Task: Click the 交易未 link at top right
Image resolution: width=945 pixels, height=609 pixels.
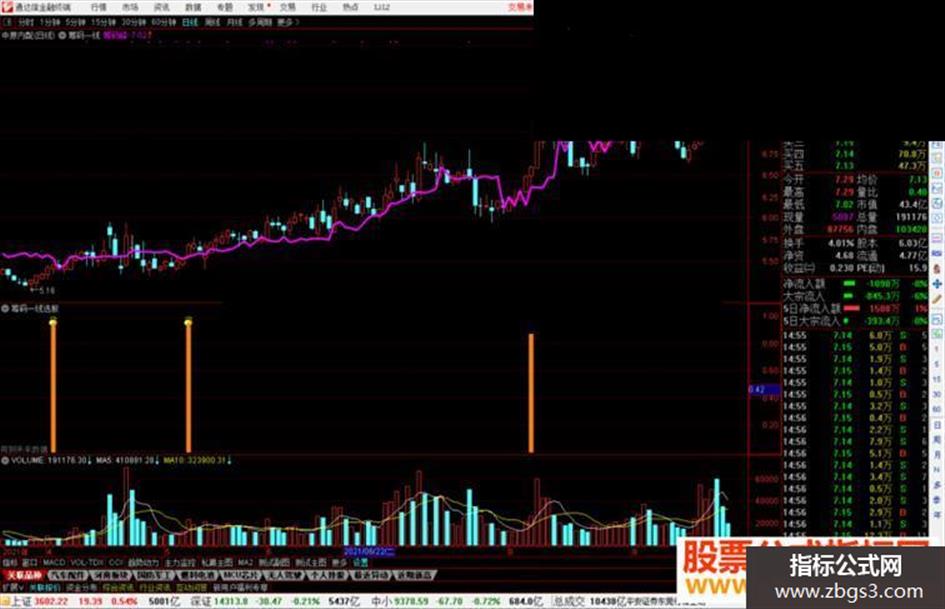Action: point(520,7)
